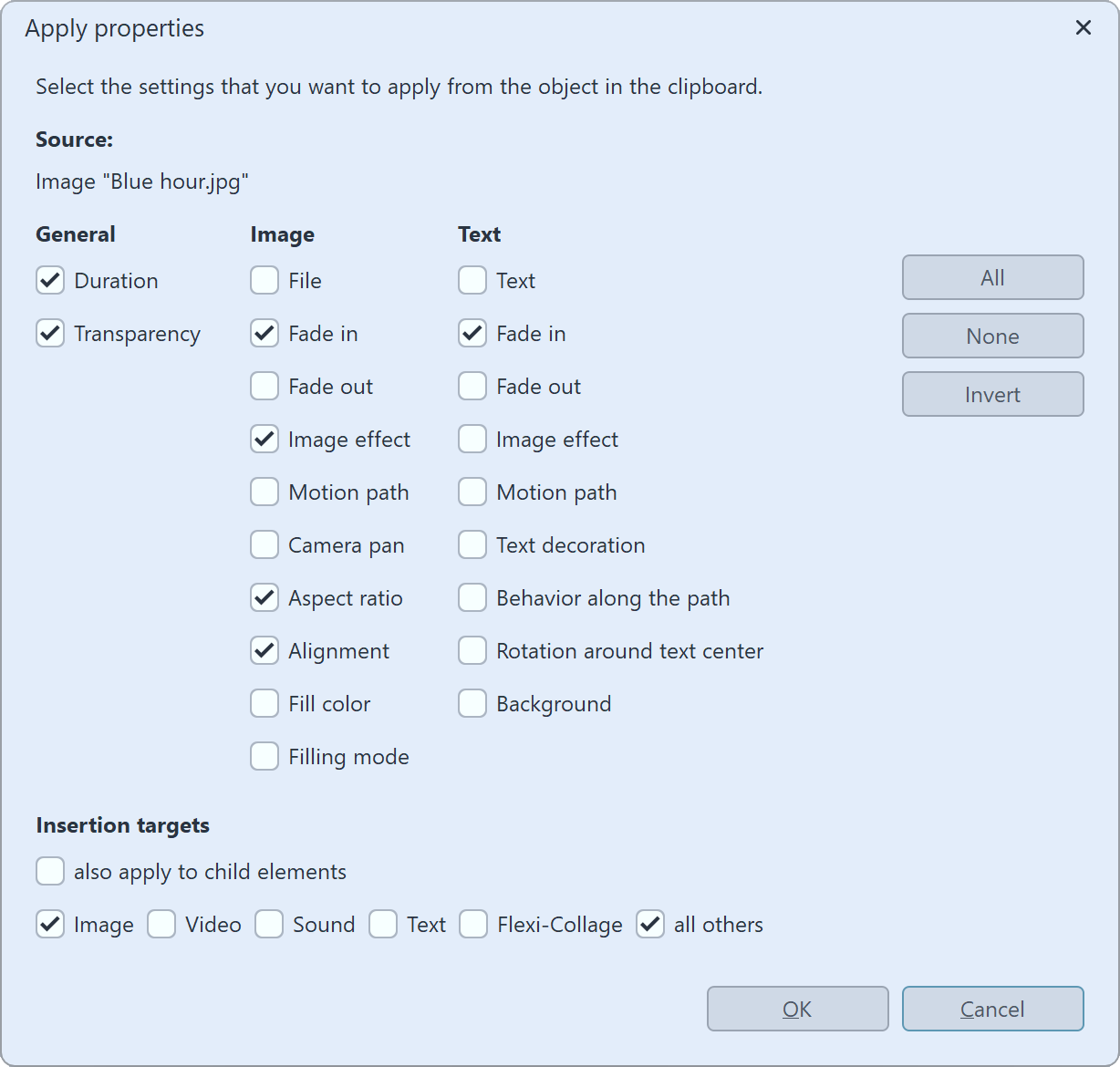Viewport: 1120px width, 1067px height.
Task: Uncheck the Duration checkbox
Action: click(x=50, y=280)
